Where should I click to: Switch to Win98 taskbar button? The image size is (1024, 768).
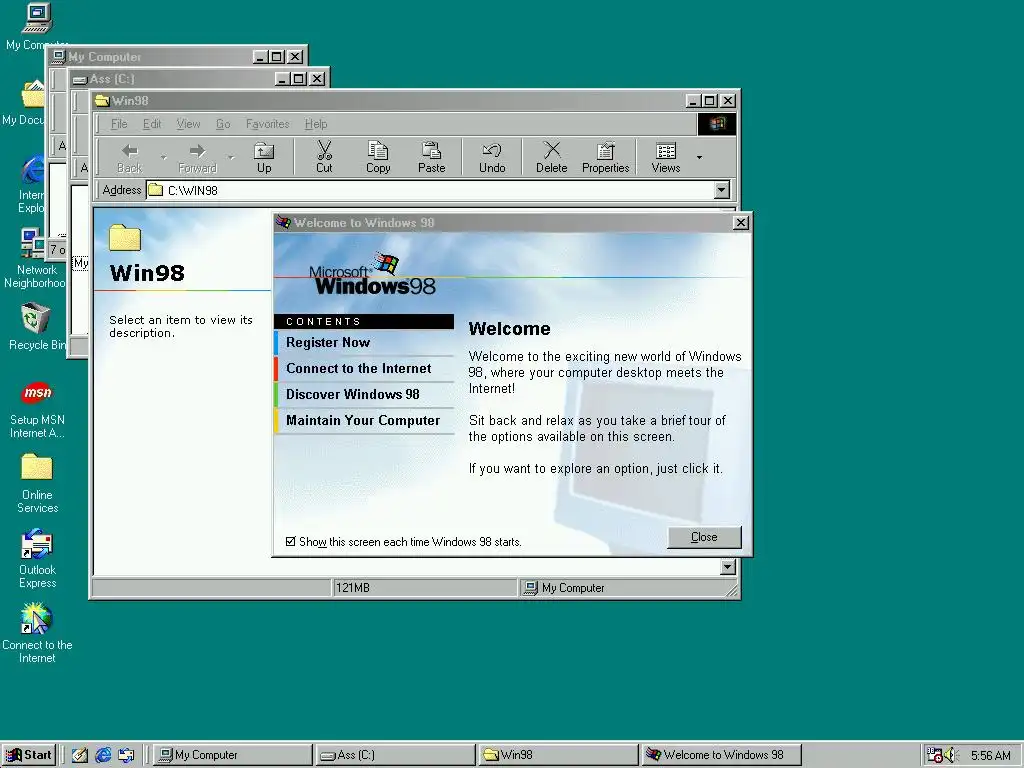558,755
